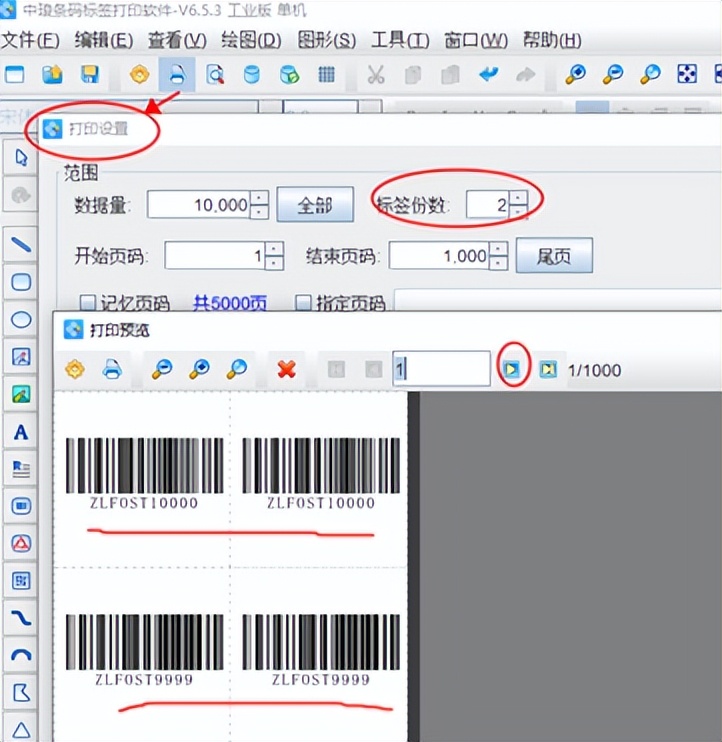Open the 绘图(D) menu
The image size is (722, 742).
(x=251, y=40)
